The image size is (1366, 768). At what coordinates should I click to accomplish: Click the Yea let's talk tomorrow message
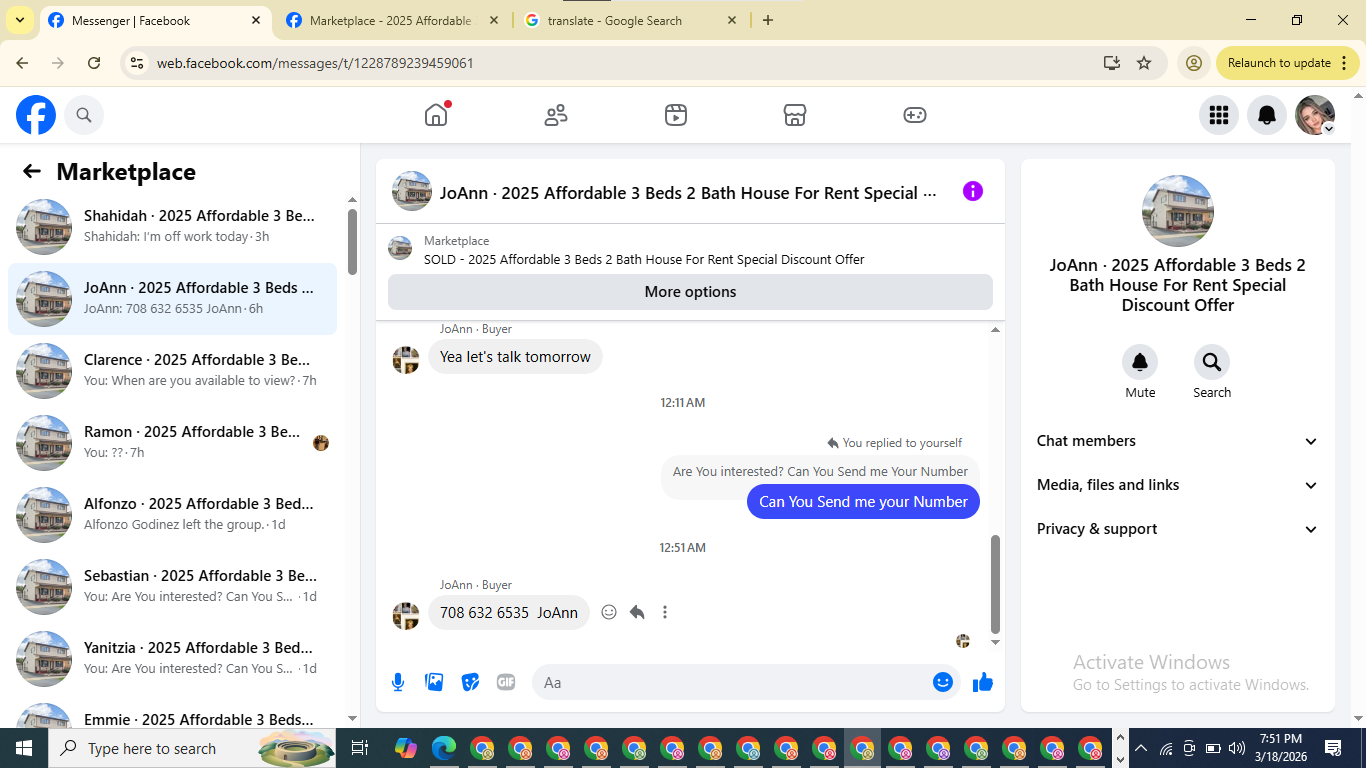(x=515, y=357)
